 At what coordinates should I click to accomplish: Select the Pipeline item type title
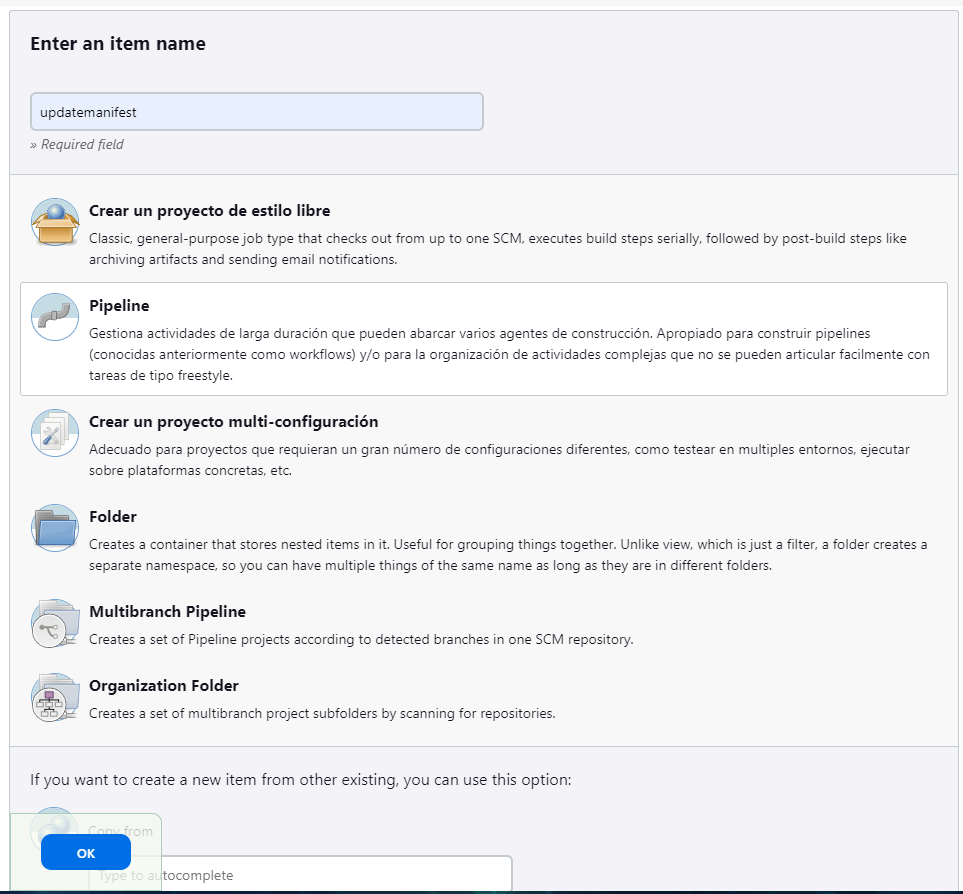(119, 306)
